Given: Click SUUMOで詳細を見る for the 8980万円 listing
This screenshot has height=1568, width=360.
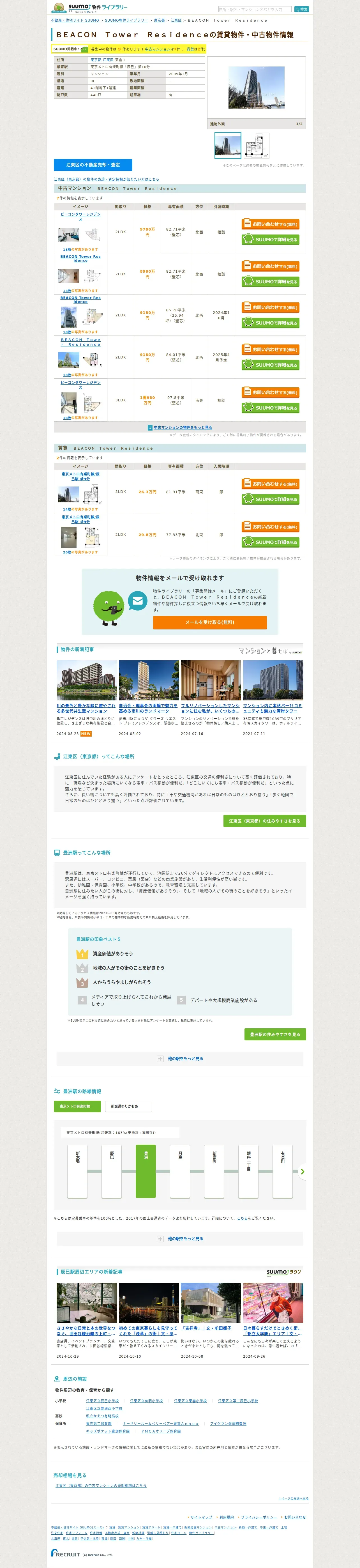Looking at the screenshot, I should click(271, 281).
